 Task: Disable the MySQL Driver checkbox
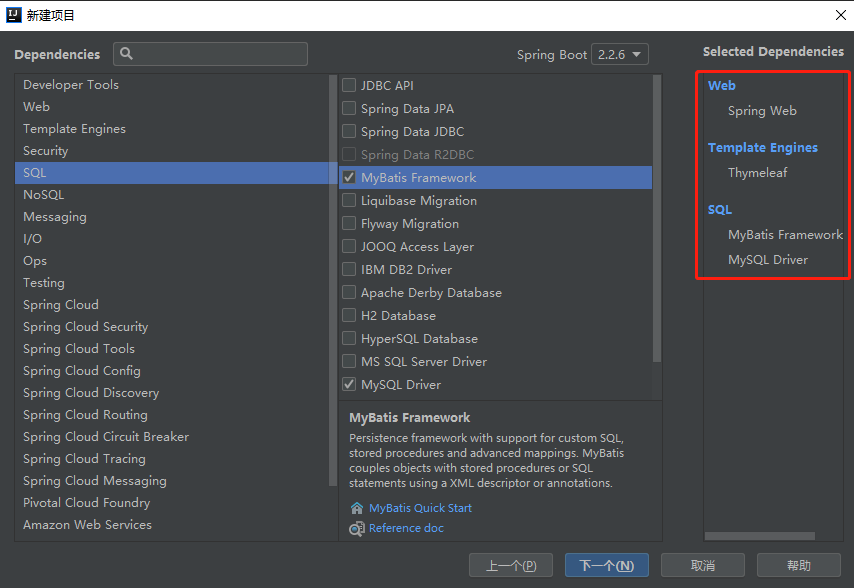pos(350,384)
